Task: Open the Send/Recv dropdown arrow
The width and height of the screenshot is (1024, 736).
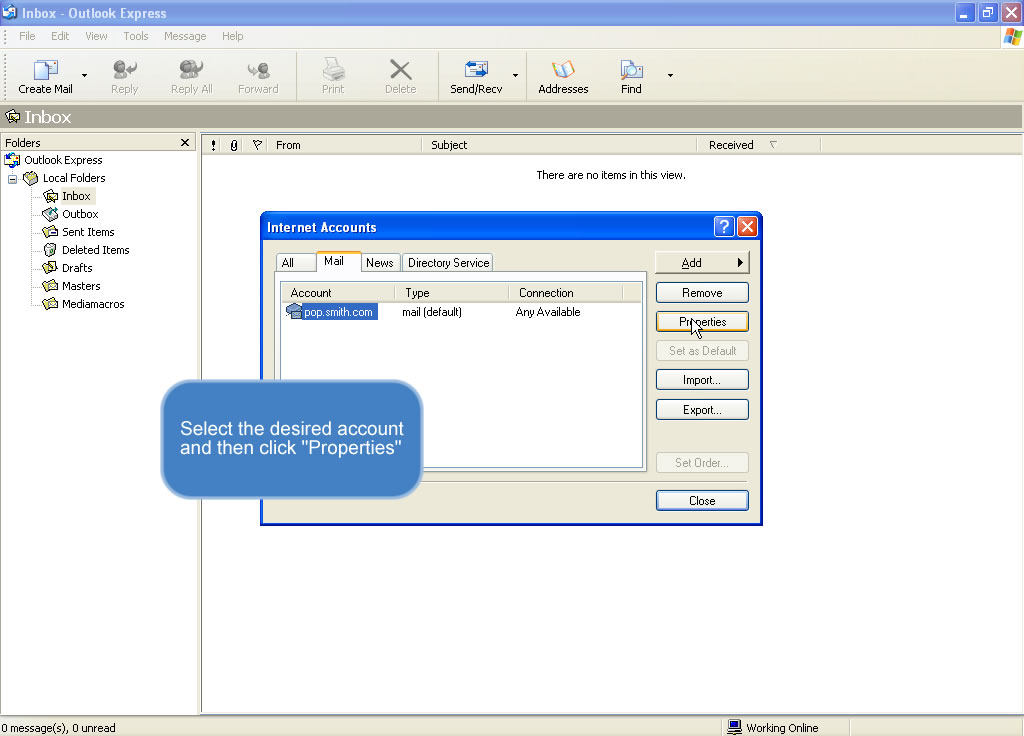Action: pos(516,75)
